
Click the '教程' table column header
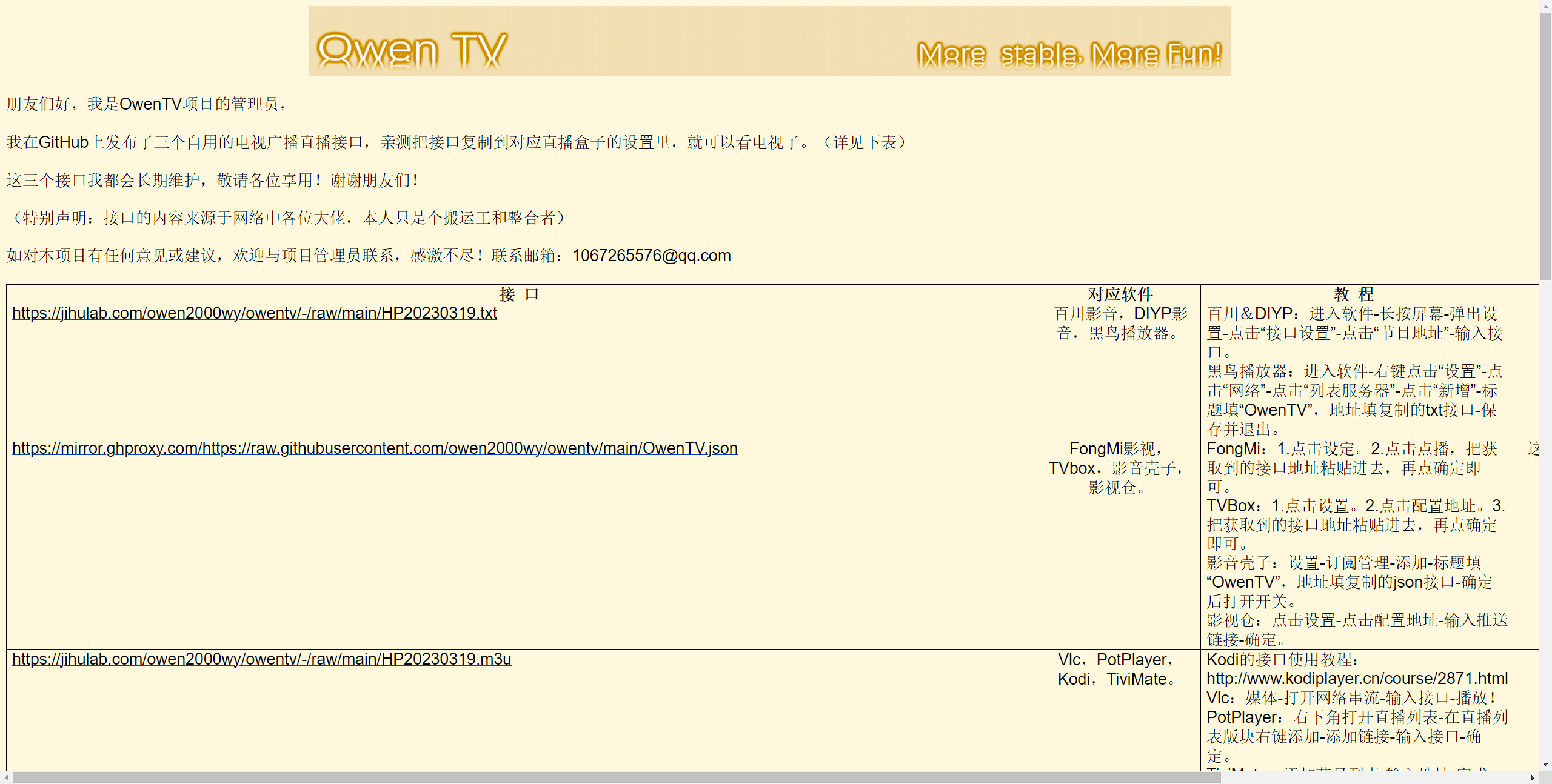click(x=1353, y=294)
